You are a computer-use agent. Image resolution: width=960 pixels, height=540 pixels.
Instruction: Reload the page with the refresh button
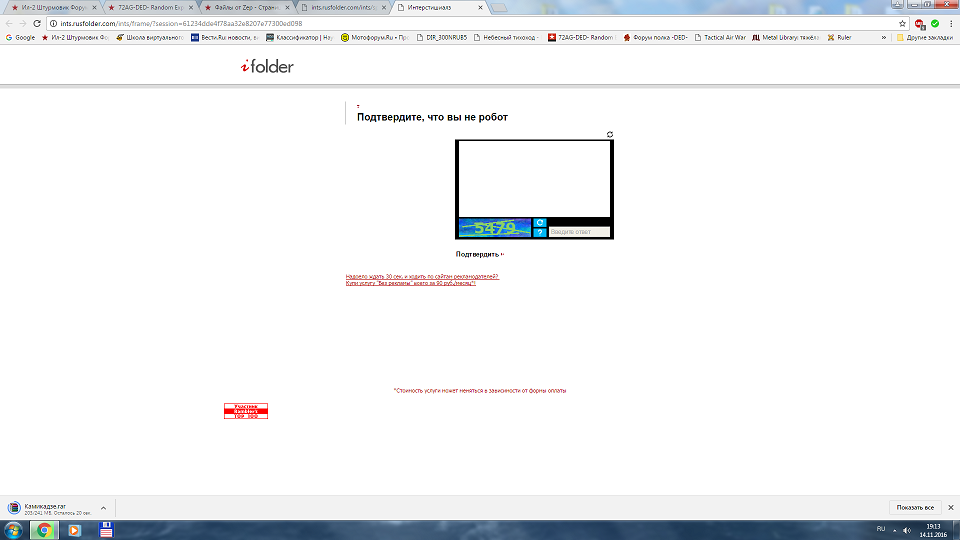point(37,23)
